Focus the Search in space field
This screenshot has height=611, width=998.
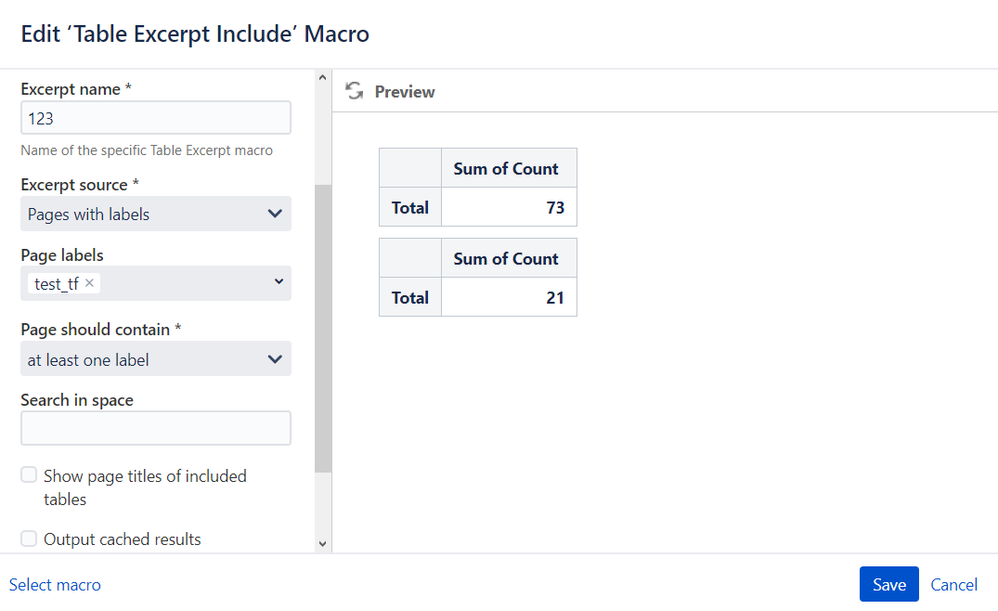[x=155, y=428]
